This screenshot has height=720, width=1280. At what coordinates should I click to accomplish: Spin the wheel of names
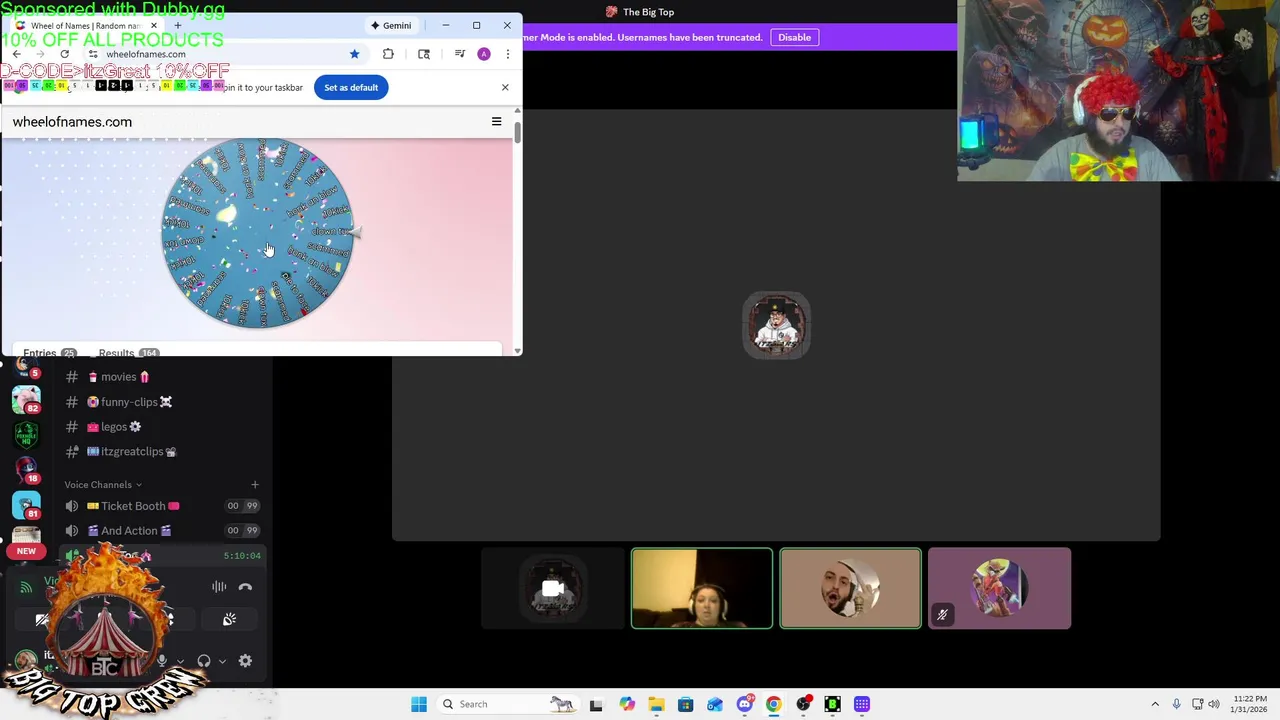[x=258, y=232]
